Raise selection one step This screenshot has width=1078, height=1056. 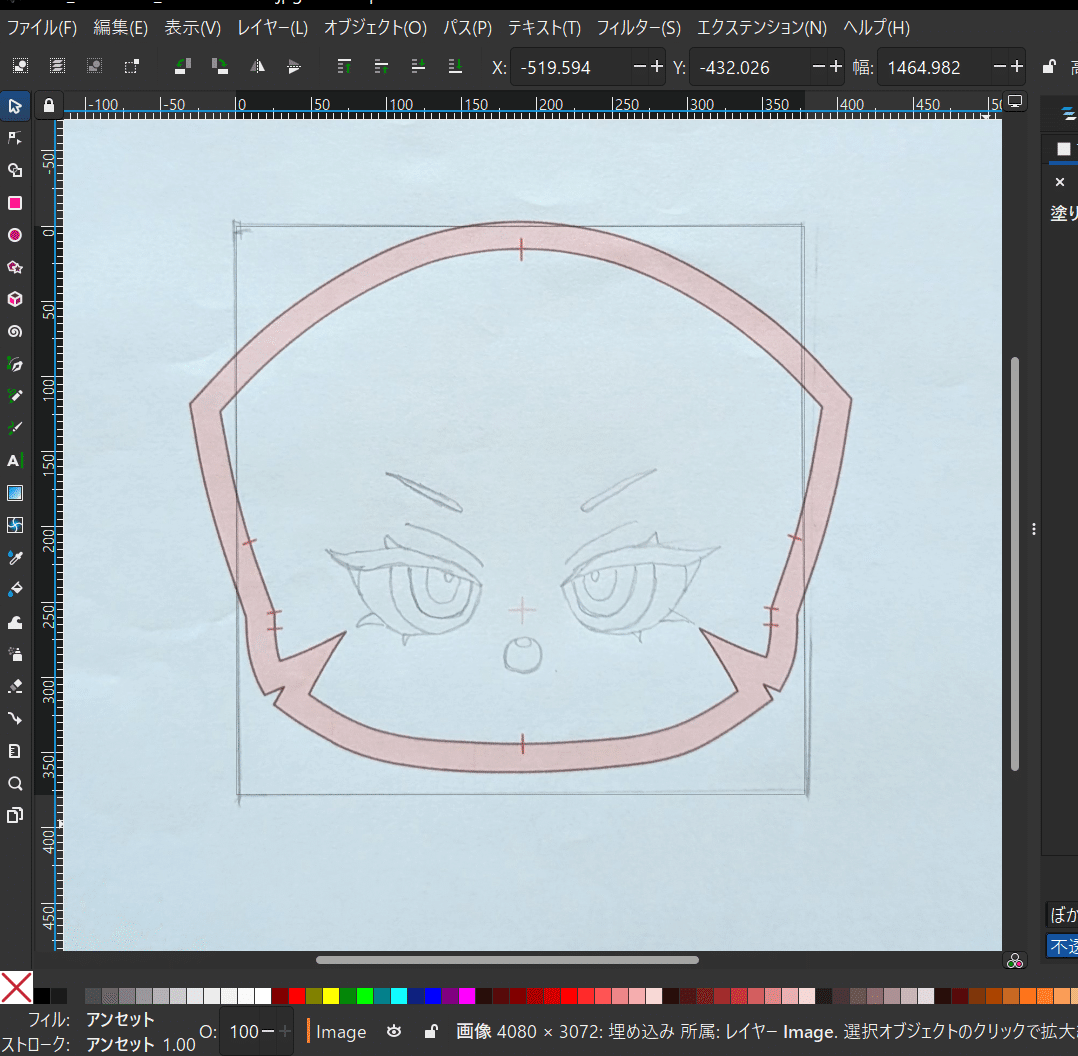point(381,66)
